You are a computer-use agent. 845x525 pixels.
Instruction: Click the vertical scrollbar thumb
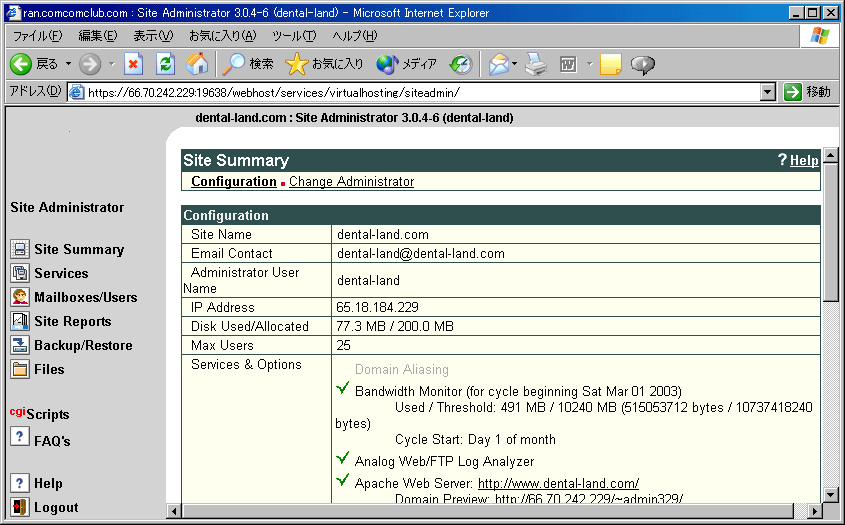[831, 233]
